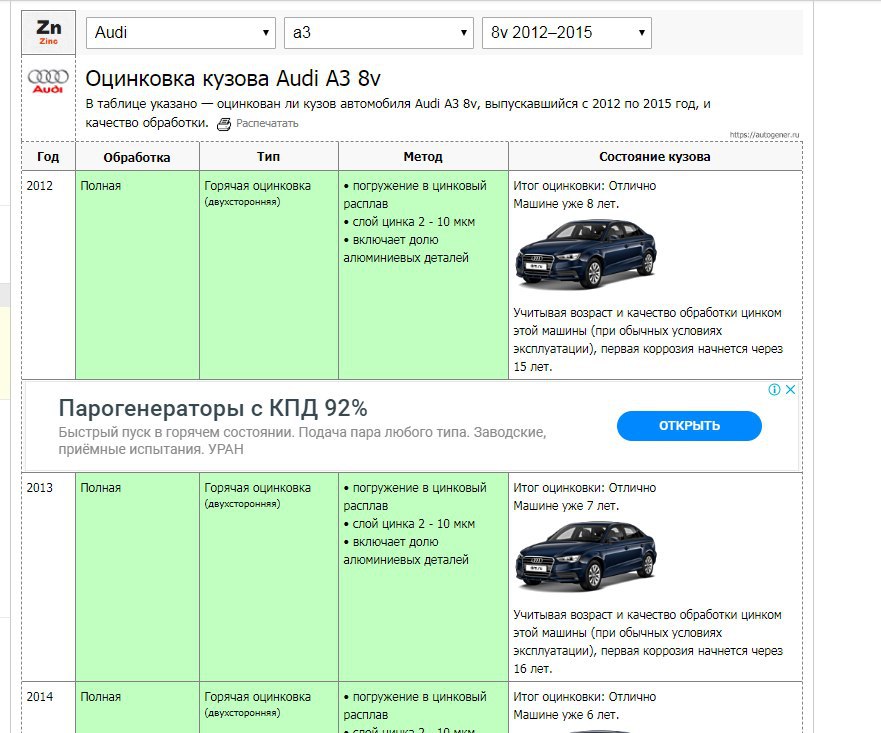Click 'Машине уже 6 лет.' text
881x733 pixels.
click(566, 715)
